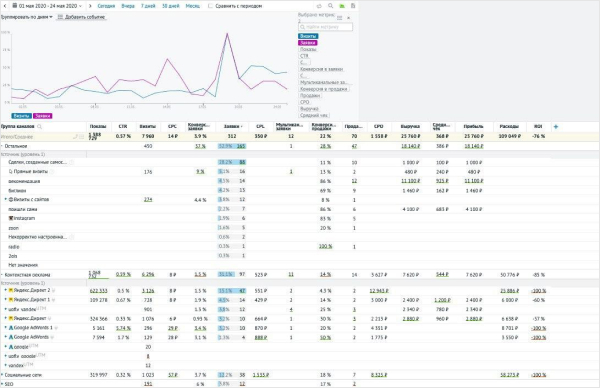Collapse the Контекстная реклама channel group
600x388 pixels.
click(x=2, y=275)
